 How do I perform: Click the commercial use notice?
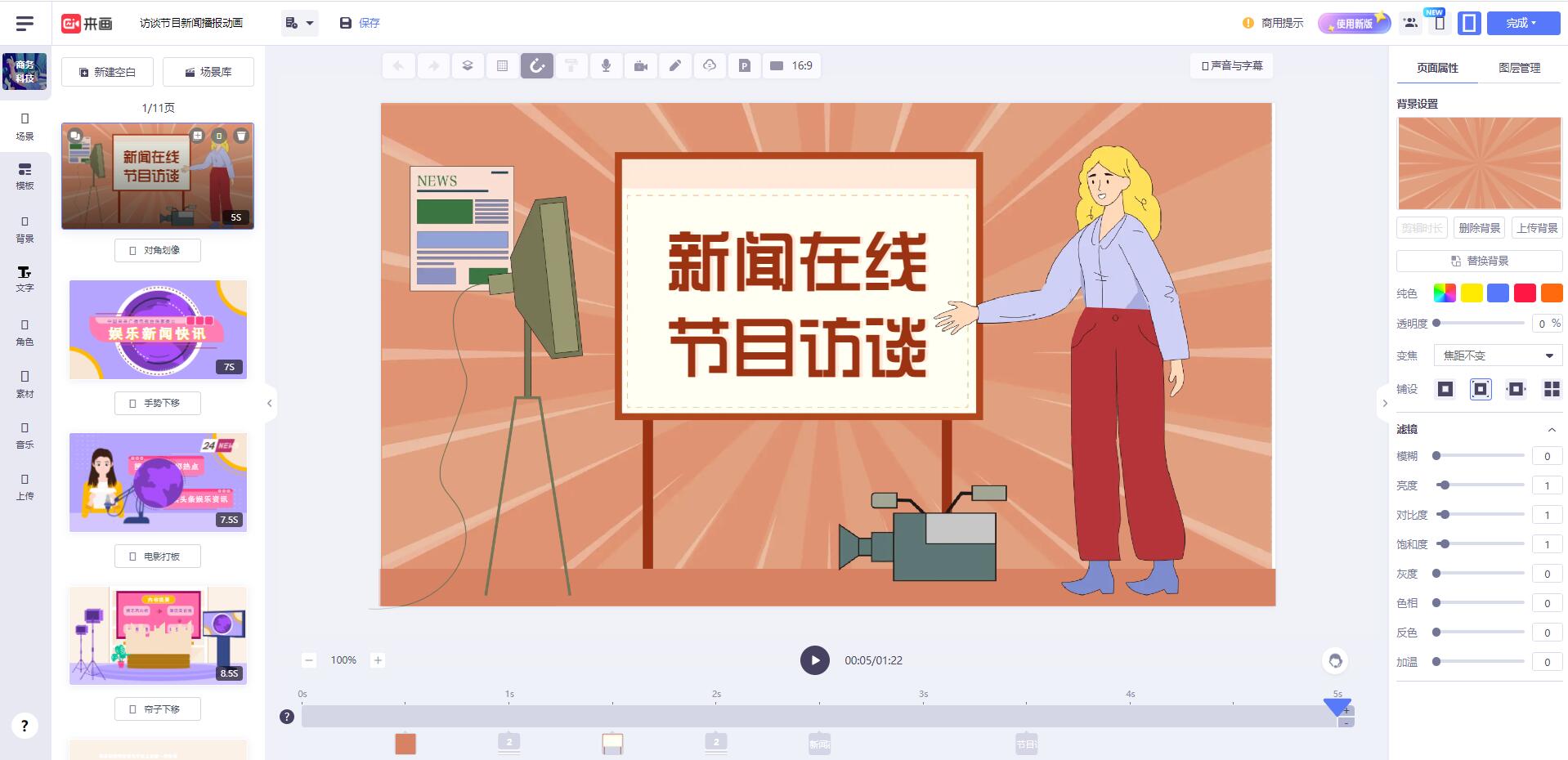click(x=1273, y=23)
